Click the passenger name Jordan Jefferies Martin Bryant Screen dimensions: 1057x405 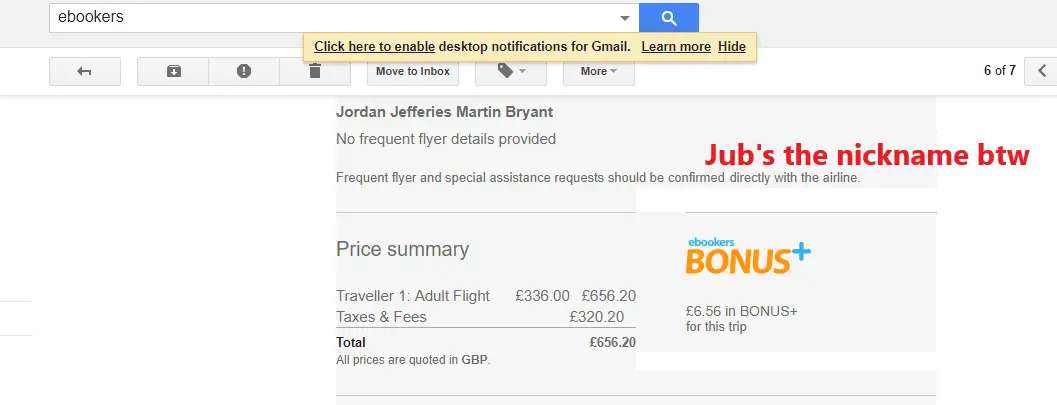444,112
